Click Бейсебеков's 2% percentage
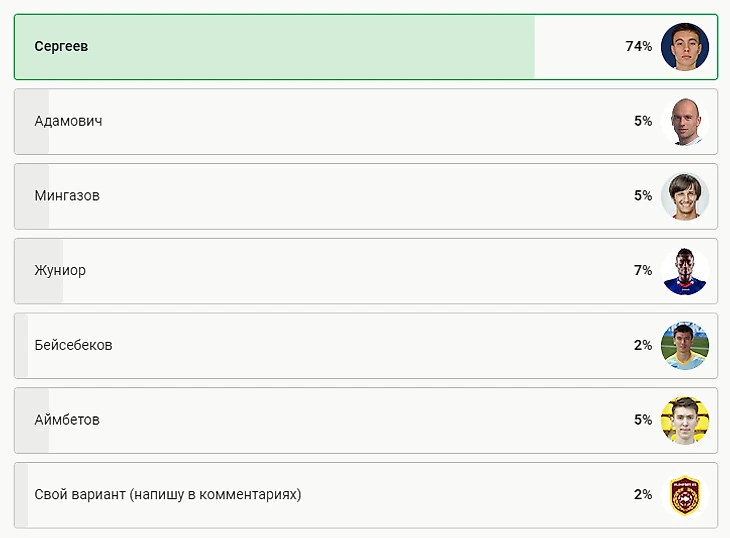 tap(642, 346)
